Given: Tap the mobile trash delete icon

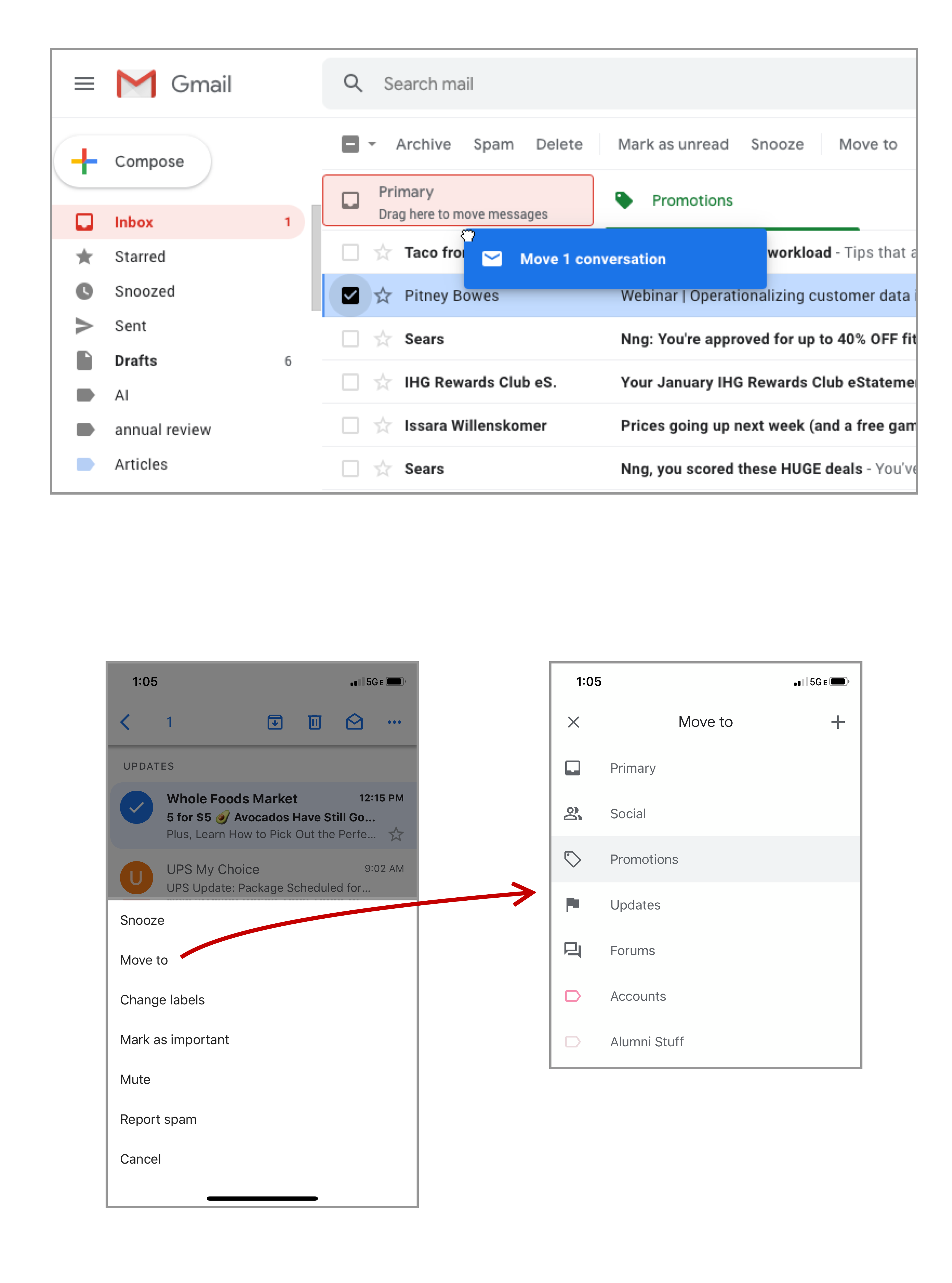Looking at the screenshot, I should (x=315, y=722).
